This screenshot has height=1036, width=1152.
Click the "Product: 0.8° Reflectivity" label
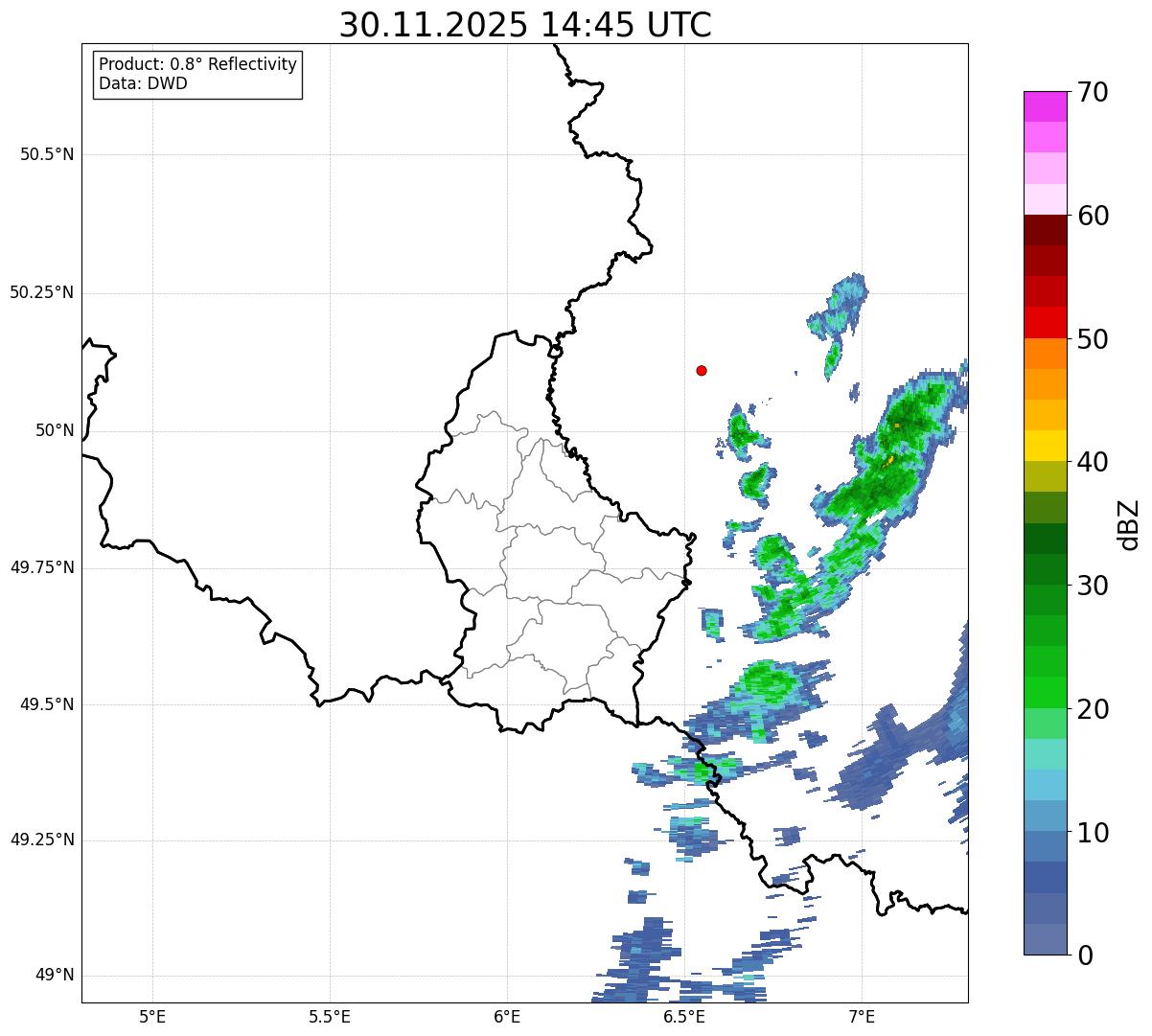tap(198, 64)
